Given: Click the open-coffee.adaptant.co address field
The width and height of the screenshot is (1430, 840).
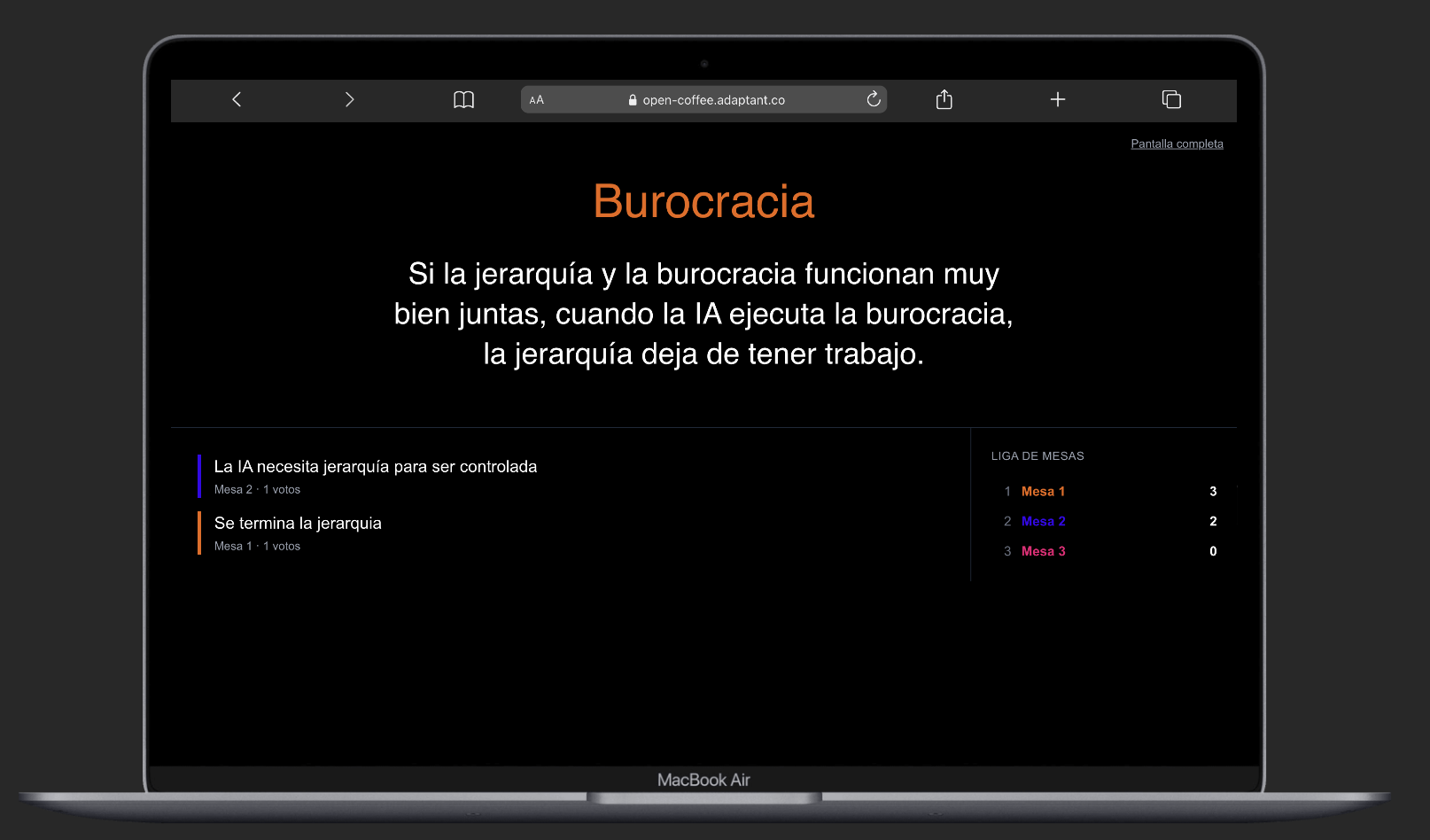Looking at the screenshot, I should tap(703, 99).
